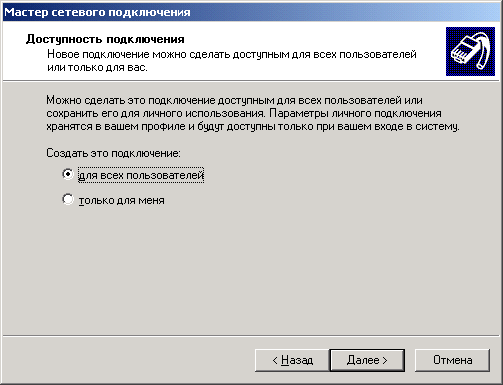Viewport: 503px width, 385px height.
Task: Click the 'или только для вас' header line
Action: point(97,68)
